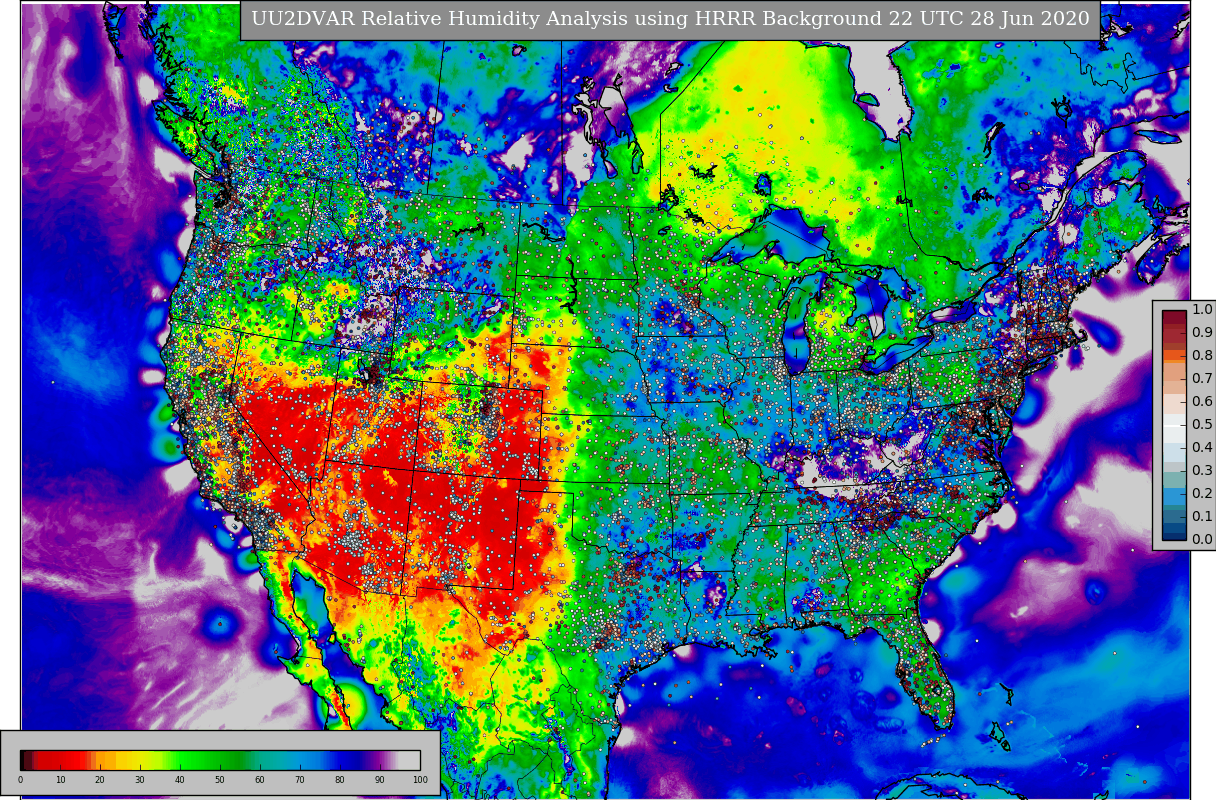Click the 0.6 label on right colorbar

(1202, 401)
